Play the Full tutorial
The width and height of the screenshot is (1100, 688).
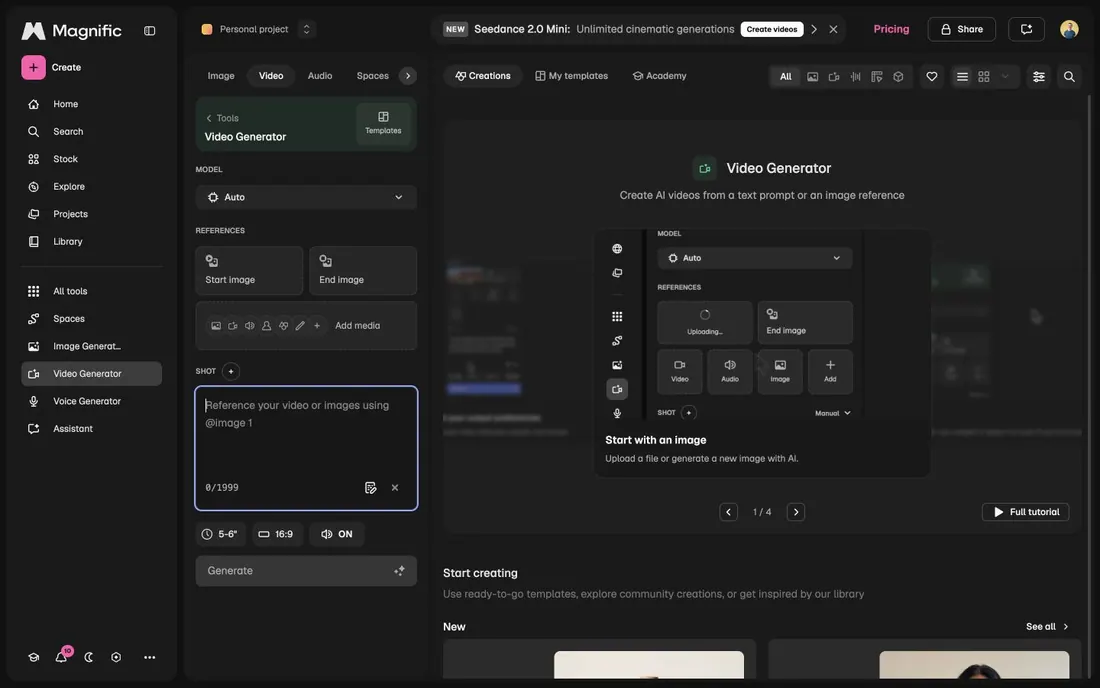[1025, 512]
